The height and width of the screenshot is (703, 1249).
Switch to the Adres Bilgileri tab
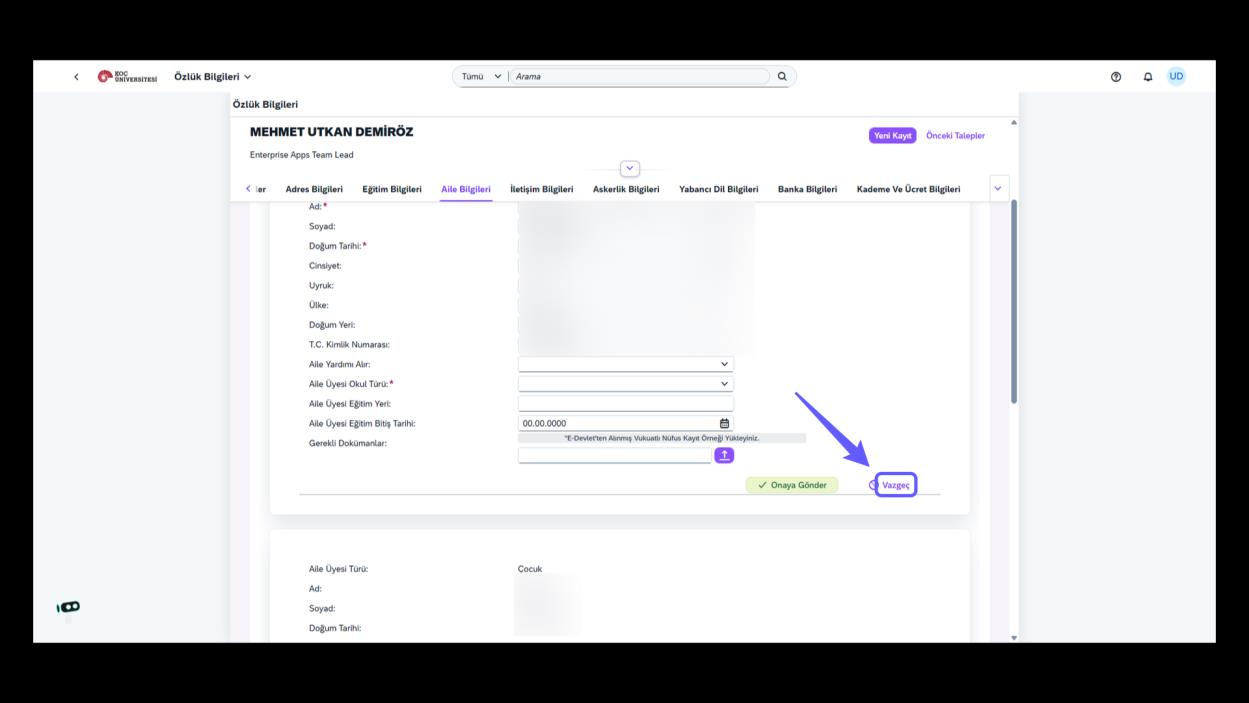click(x=314, y=189)
